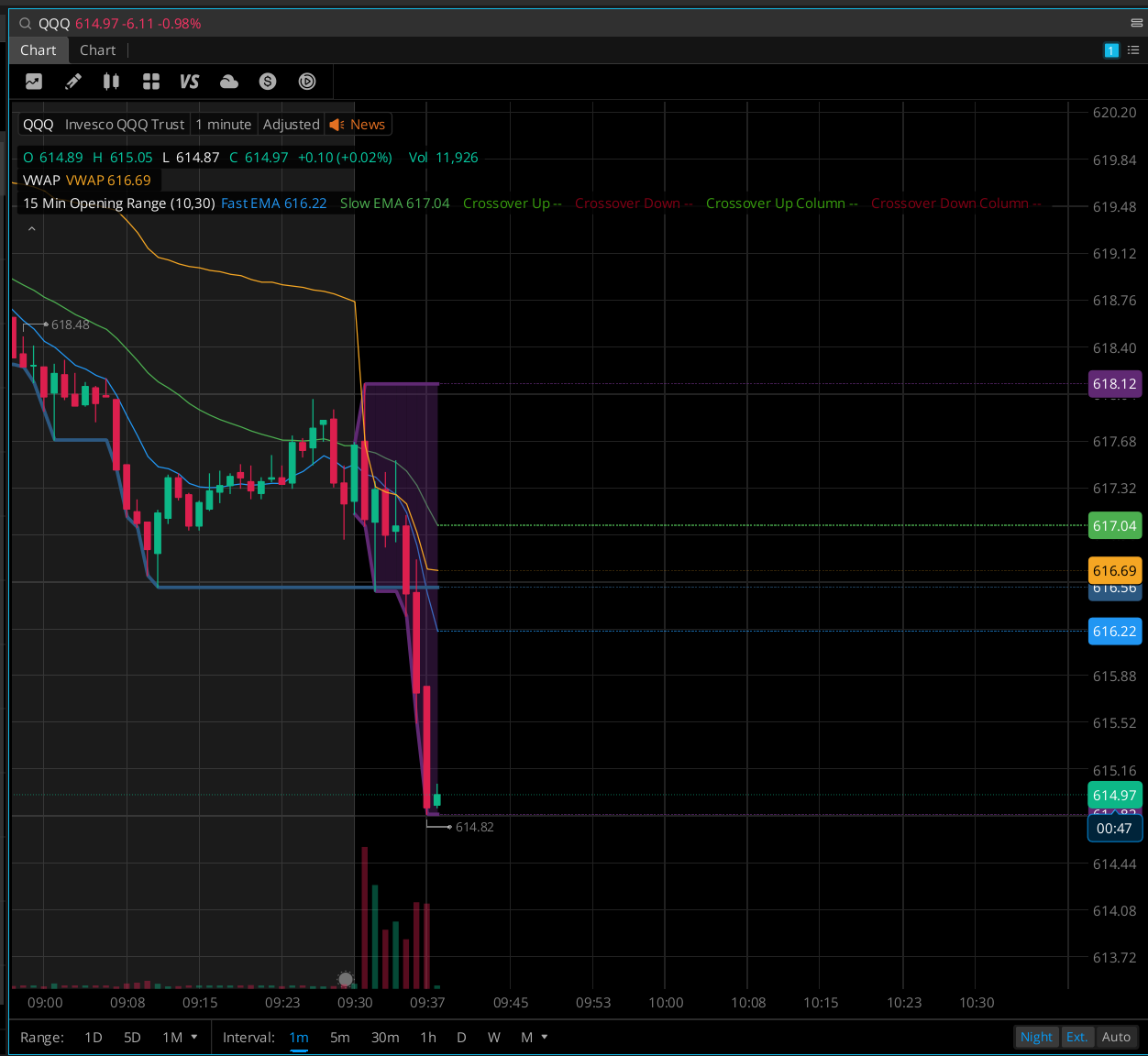Toggle the Night session button

pyautogui.click(x=1036, y=1037)
